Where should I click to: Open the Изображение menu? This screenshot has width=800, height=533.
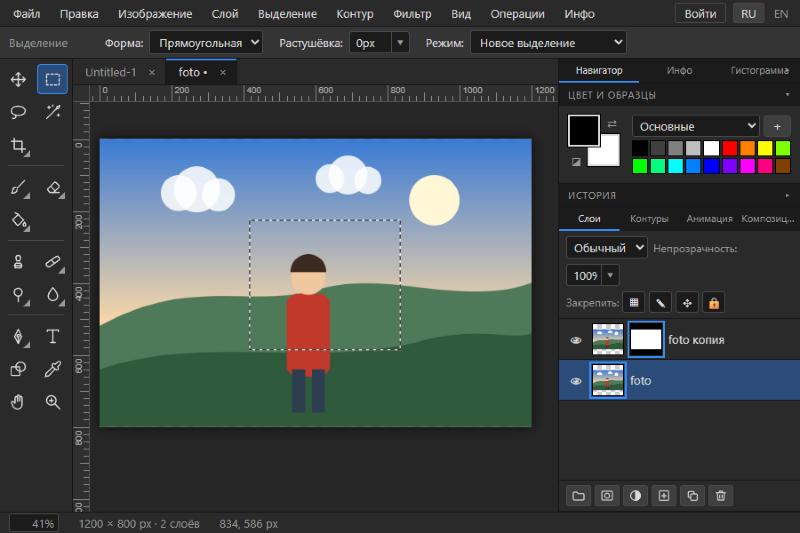tap(155, 14)
